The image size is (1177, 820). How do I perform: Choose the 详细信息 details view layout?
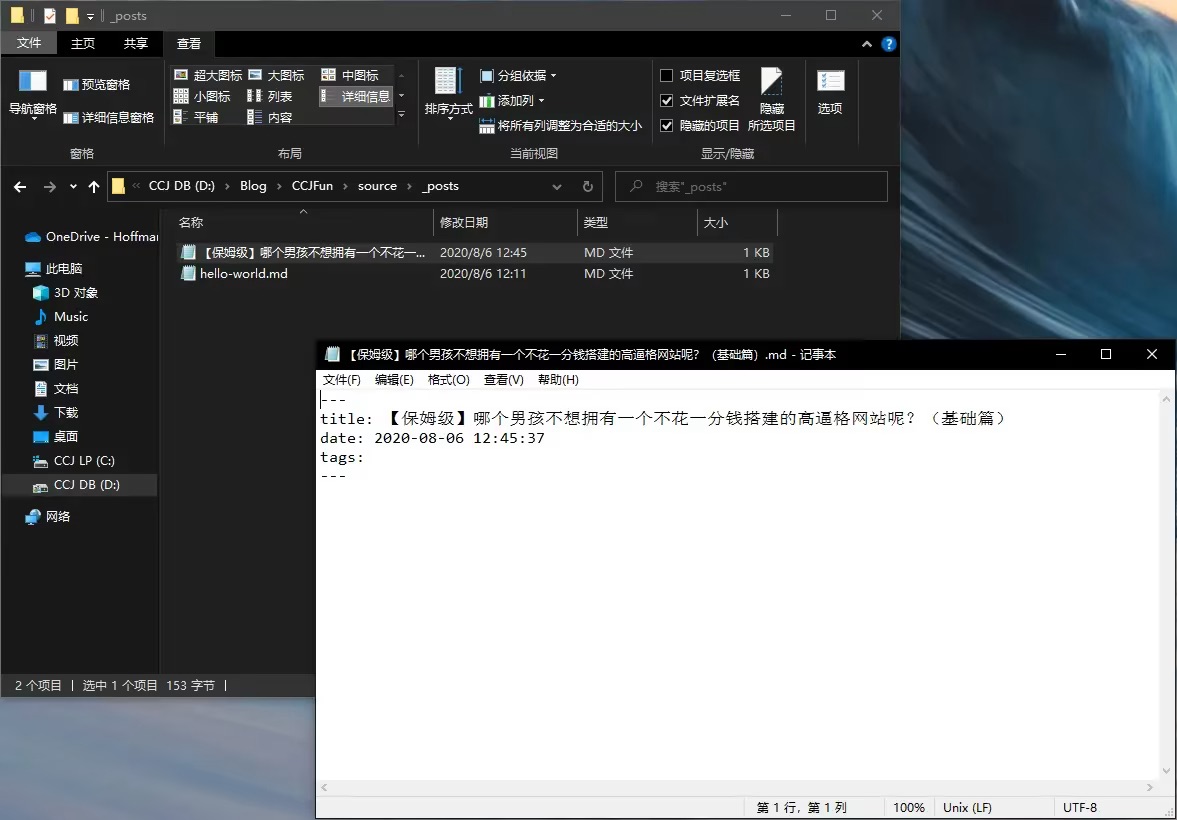(x=356, y=96)
